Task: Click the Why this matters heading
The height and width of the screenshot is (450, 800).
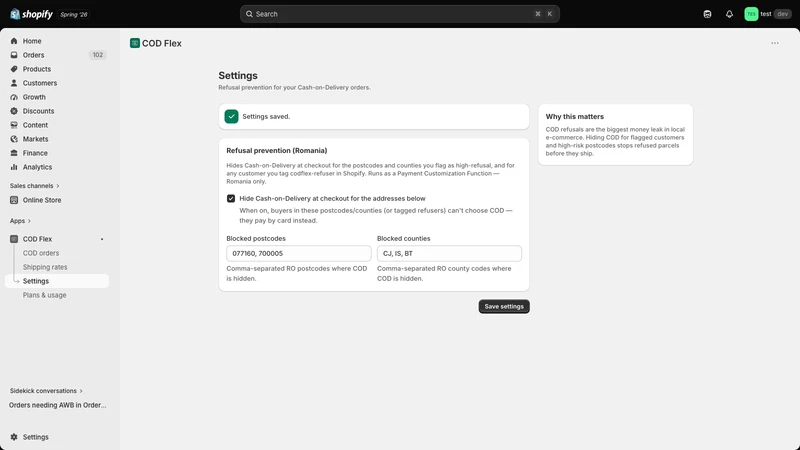Action: (x=574, y=117)
